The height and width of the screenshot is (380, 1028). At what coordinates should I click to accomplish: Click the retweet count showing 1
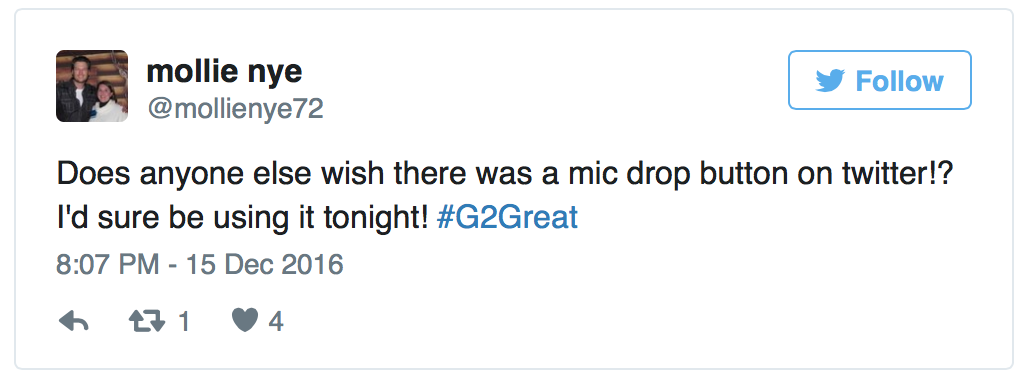[184, 322]
